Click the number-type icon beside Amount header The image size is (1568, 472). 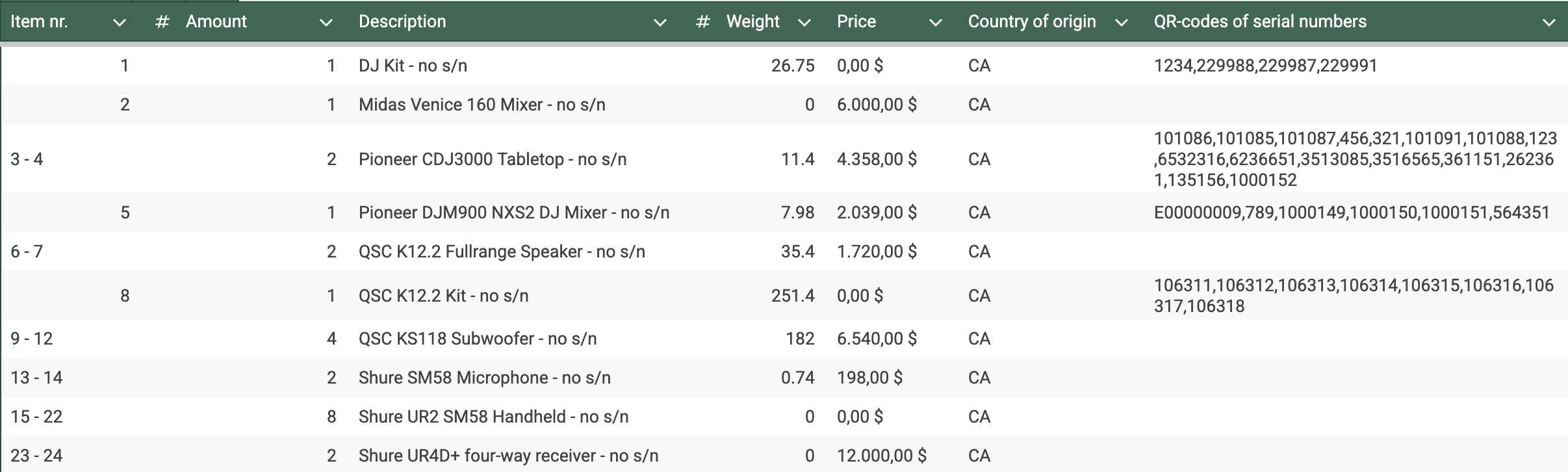(x=162, y=22)
